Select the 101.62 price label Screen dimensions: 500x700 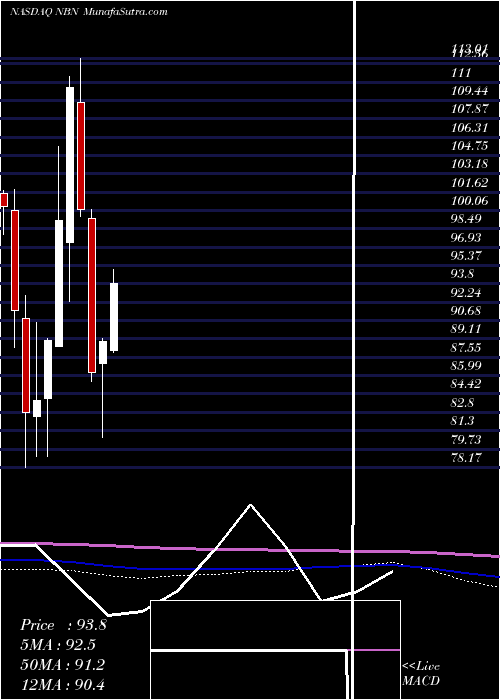pos(469,183)
